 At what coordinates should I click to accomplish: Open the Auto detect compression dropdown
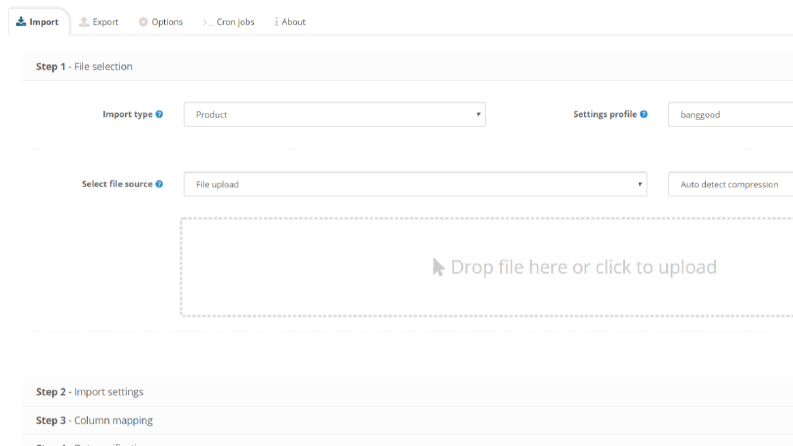[x=731, y=185]
